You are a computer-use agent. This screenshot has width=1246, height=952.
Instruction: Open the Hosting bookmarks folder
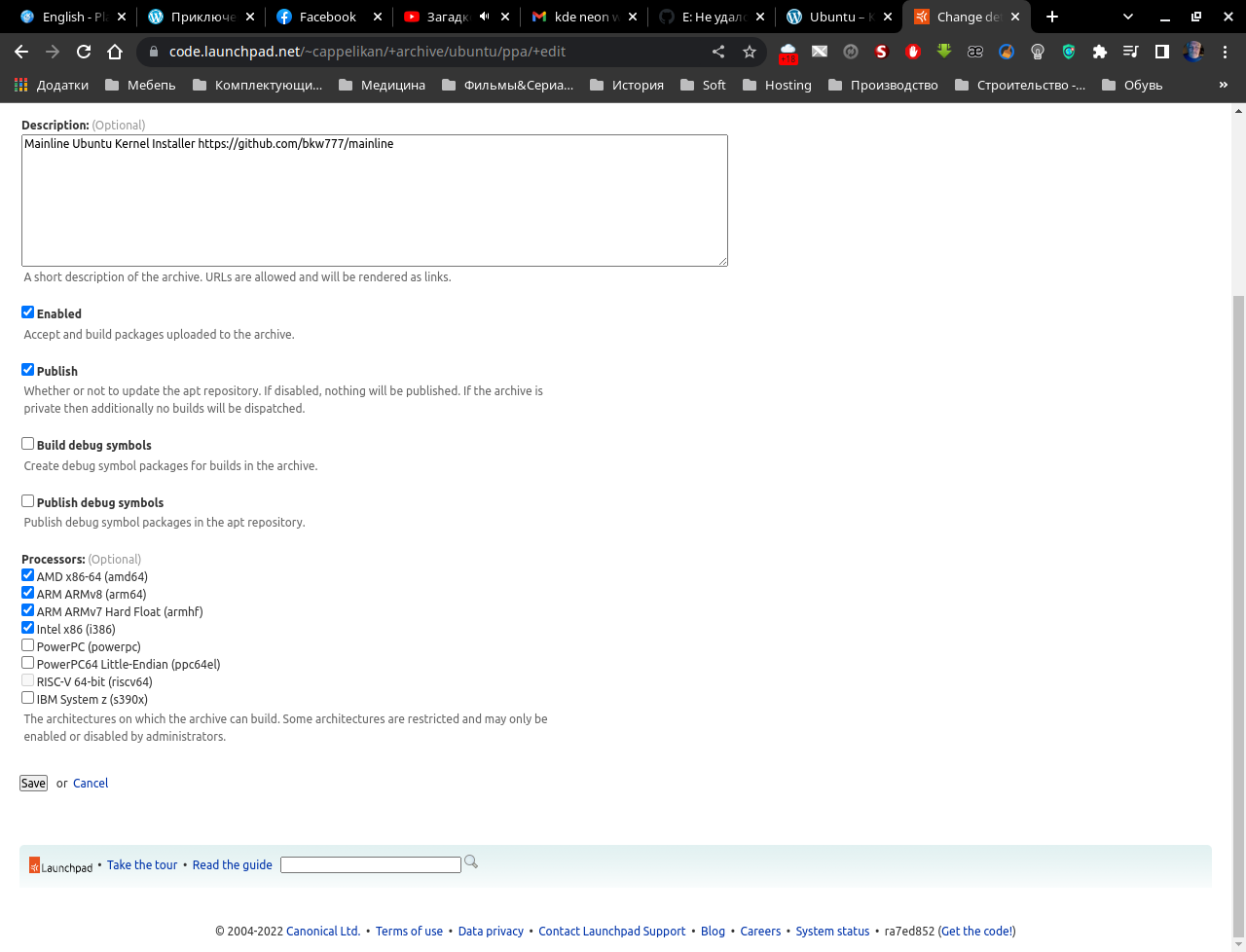tap(777, 85)
